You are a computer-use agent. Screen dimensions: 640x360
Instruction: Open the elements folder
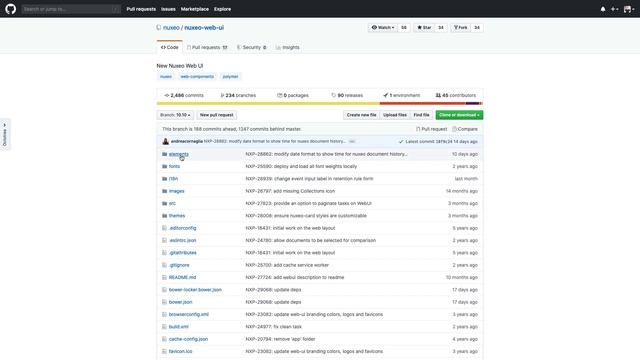(x=179, y=154)
